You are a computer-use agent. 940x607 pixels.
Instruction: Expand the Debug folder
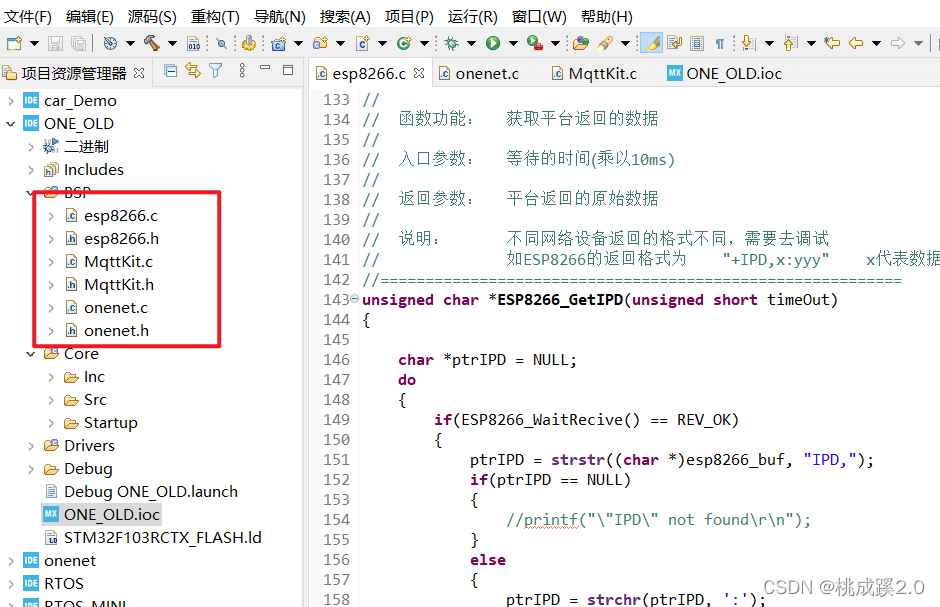(31, 469)
